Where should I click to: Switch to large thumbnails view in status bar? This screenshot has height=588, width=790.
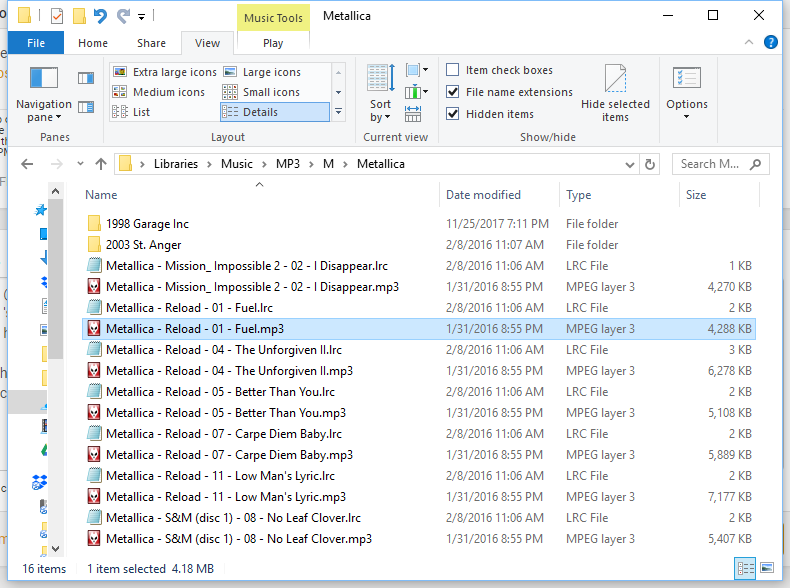coord(767,568)
